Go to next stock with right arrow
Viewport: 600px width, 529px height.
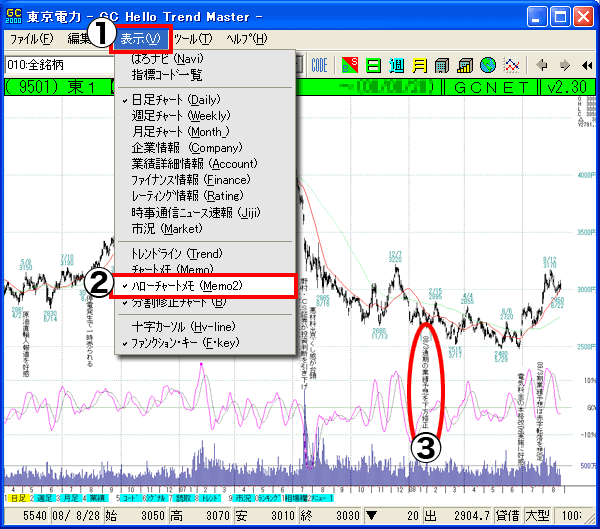[x=564, y=65]
